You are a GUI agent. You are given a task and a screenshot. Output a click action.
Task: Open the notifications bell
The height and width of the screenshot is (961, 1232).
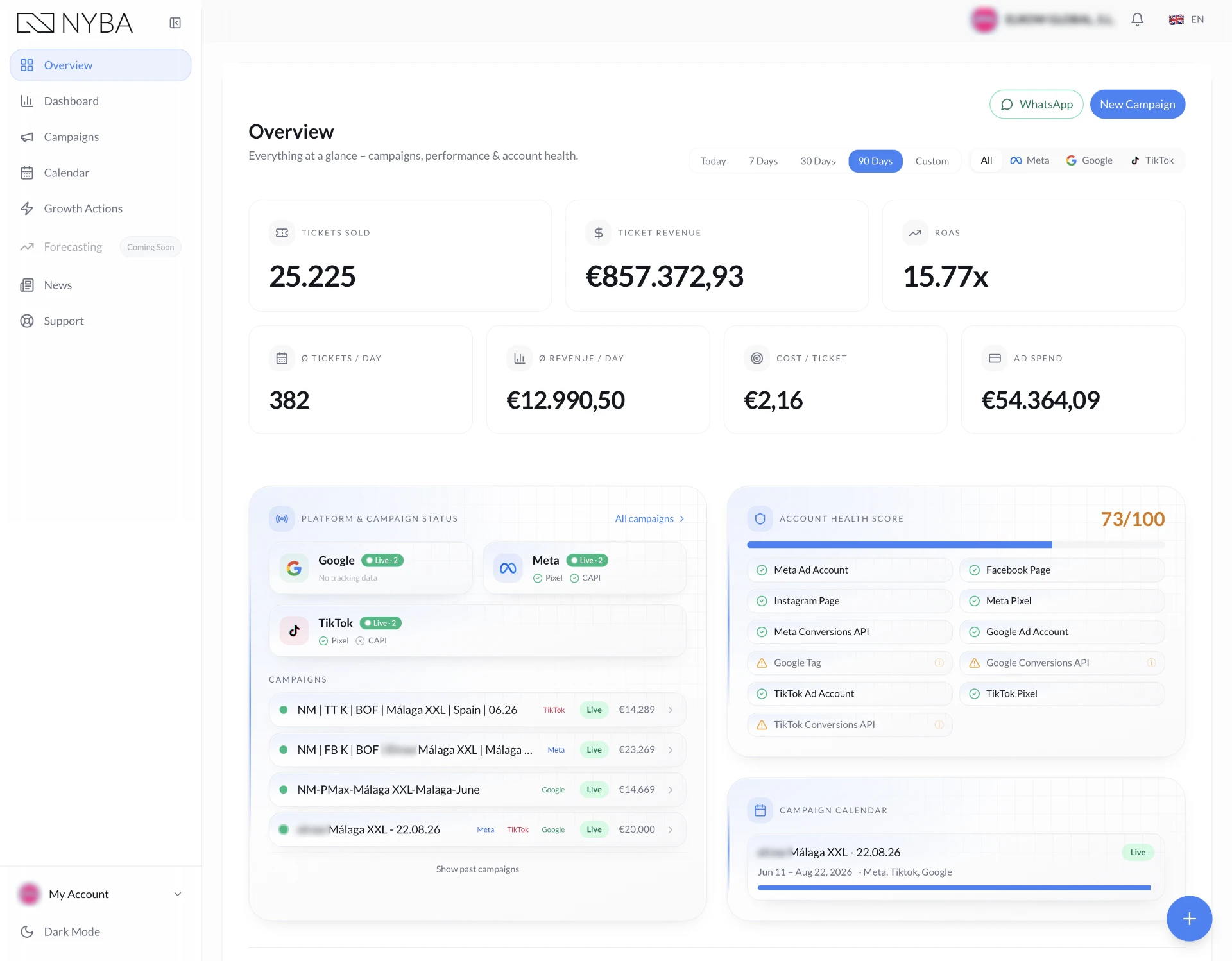1137,20
